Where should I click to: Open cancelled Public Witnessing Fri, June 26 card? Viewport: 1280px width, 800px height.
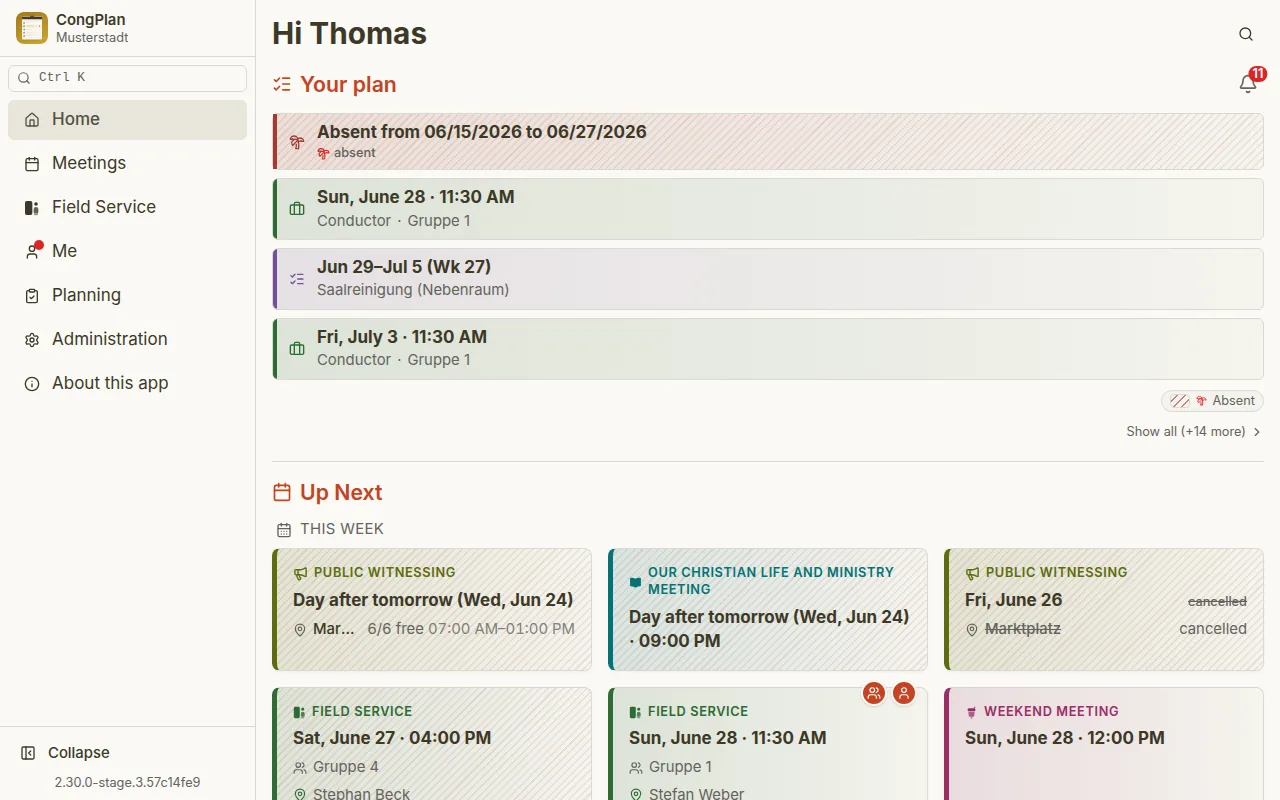[x=1104, y=609]
